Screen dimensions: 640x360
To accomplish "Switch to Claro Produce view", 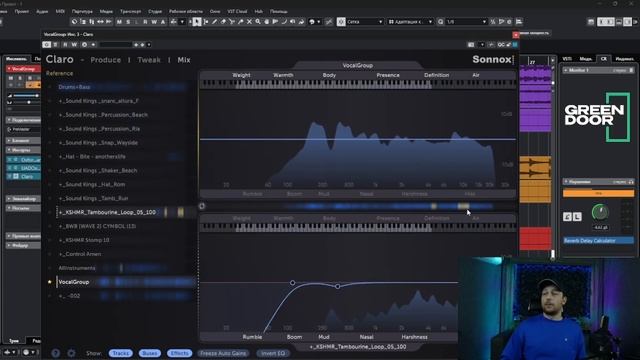I will click(106, 60).
